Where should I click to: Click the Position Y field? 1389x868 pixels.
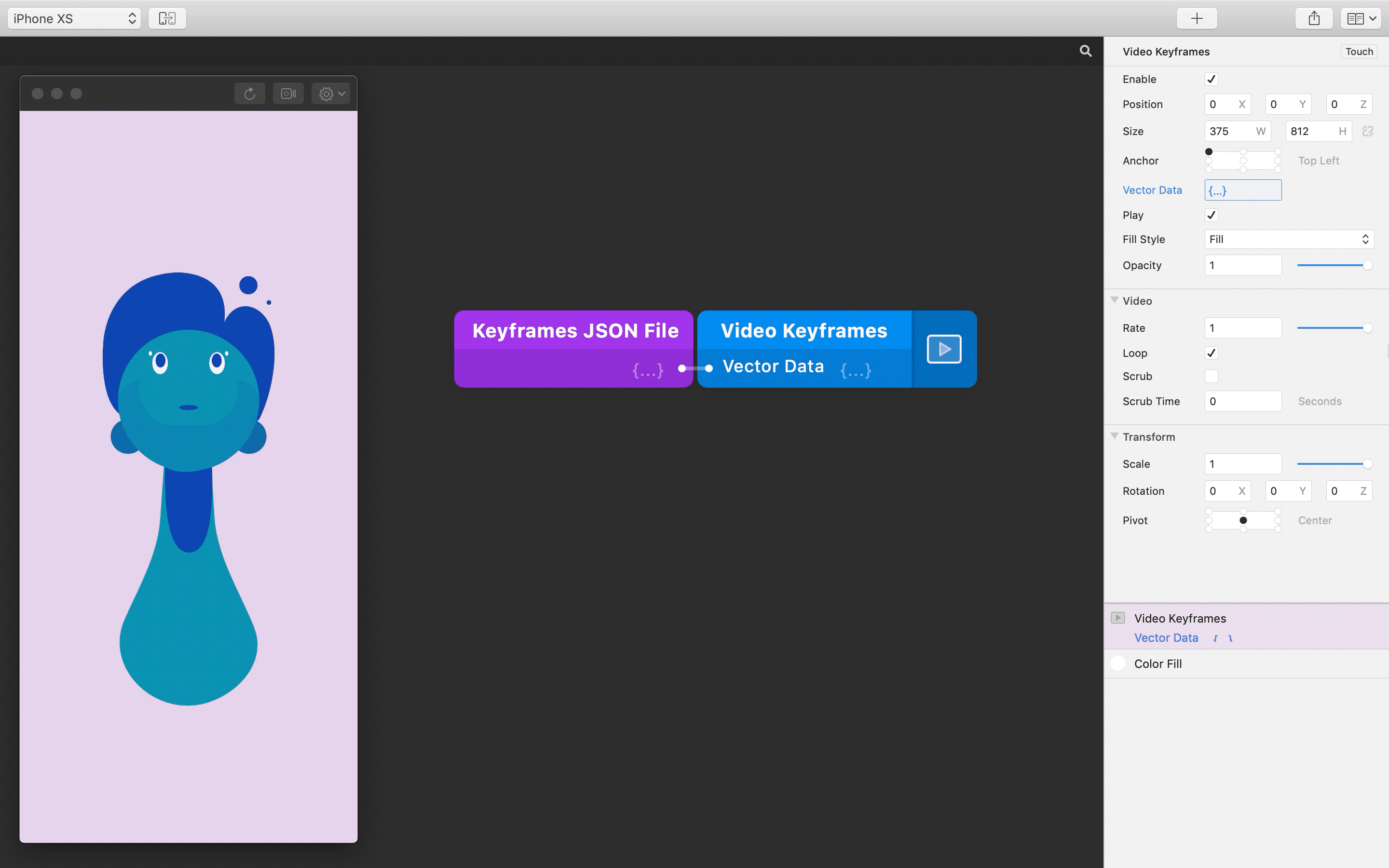(x=1288, y=105)
